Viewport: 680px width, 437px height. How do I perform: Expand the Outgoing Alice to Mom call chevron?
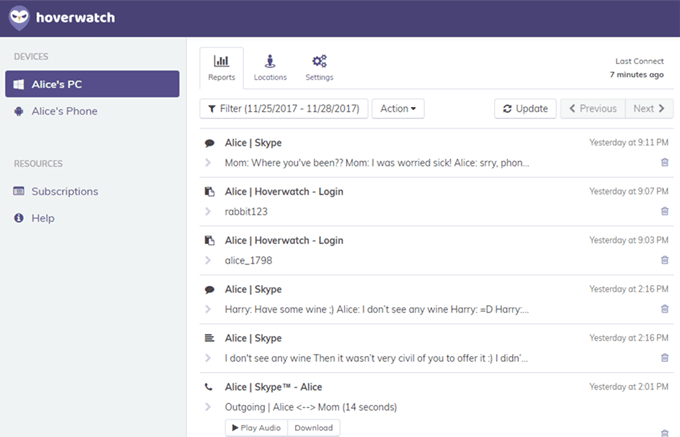tap(208, 407)
